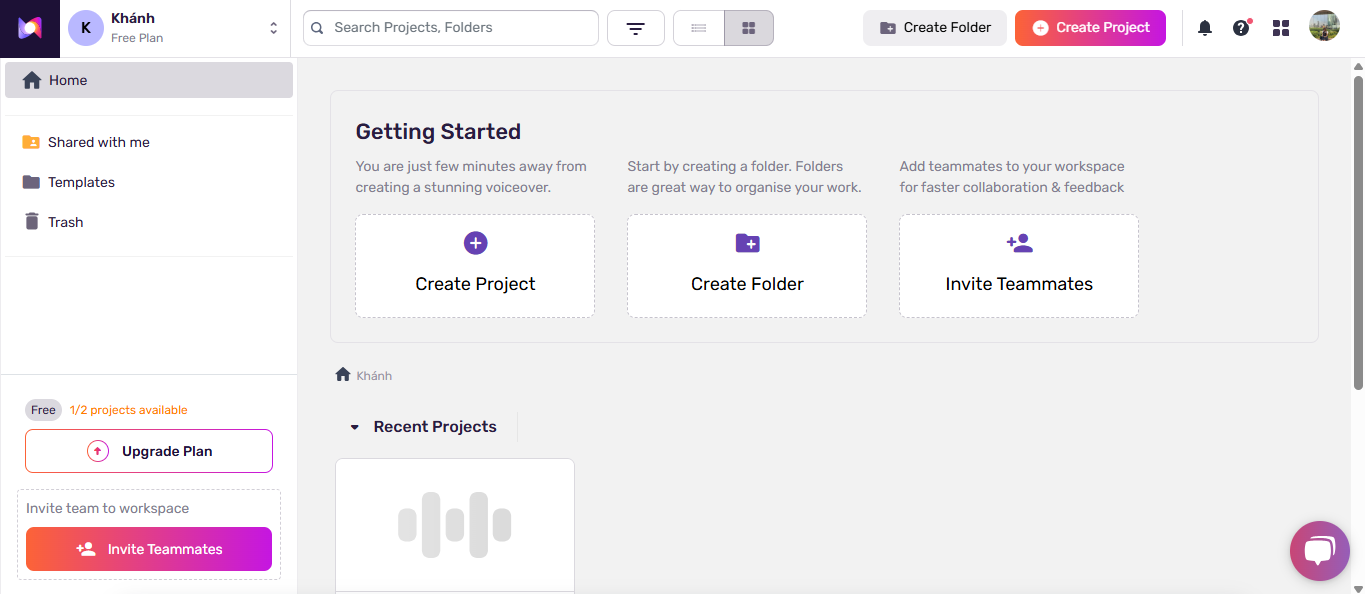Open the recent project thumbnail
Image resolution: width=1365 pixels, height=594 pixels.
tap(455, 524)
